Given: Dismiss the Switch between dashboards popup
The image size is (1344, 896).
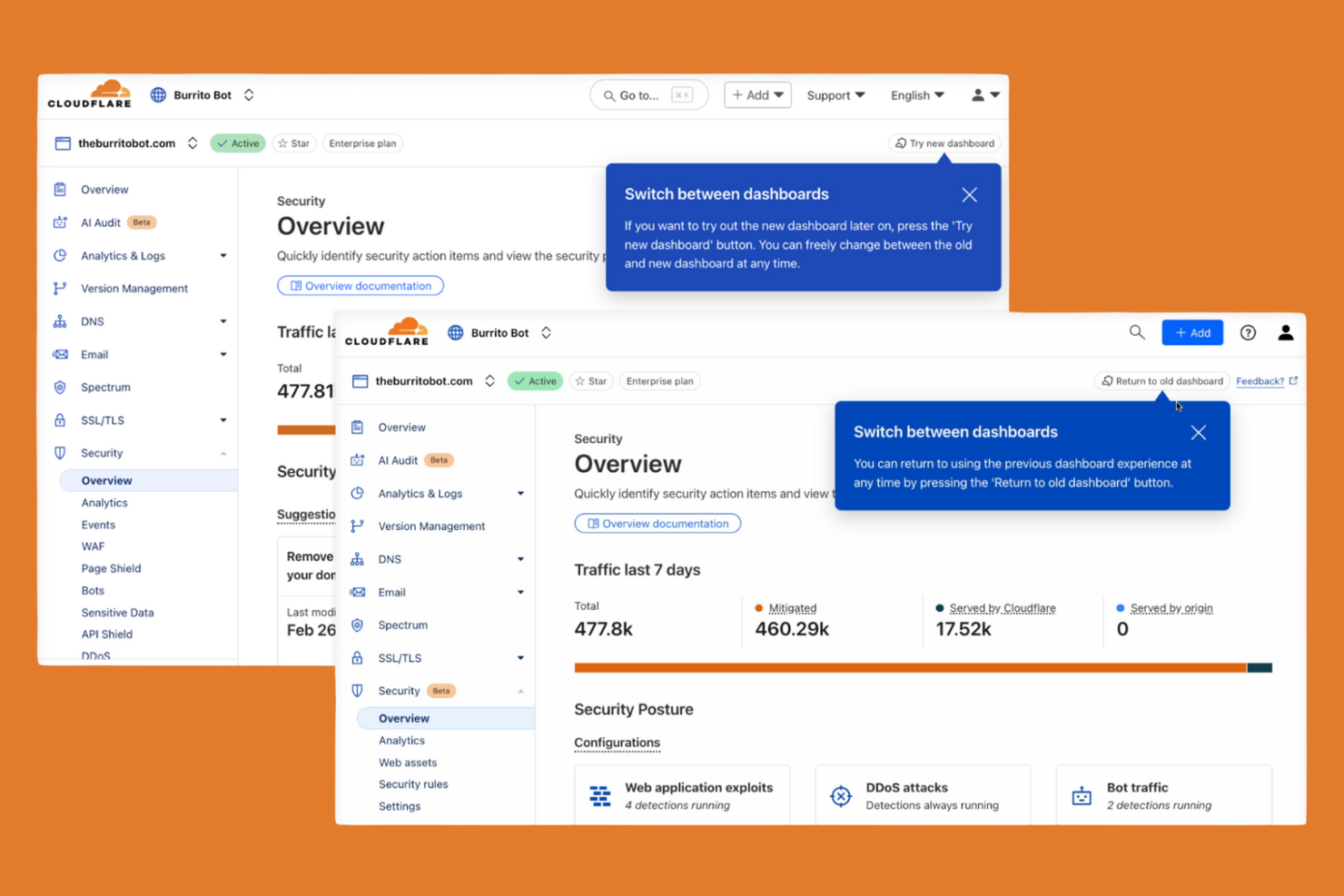Looking at the screenshot, I should 1197,433.
